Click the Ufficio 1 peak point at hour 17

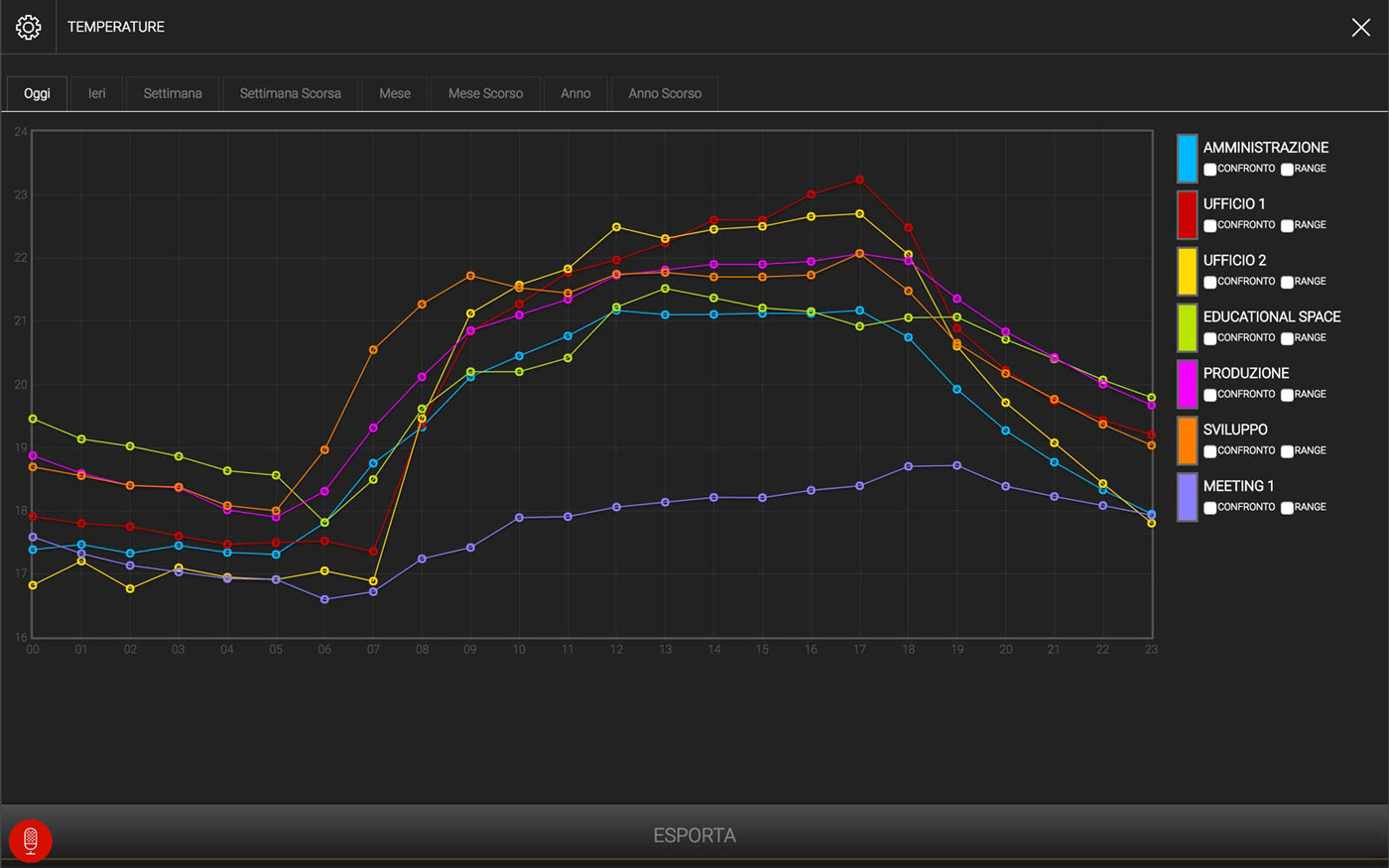click(x=859, y=180)
